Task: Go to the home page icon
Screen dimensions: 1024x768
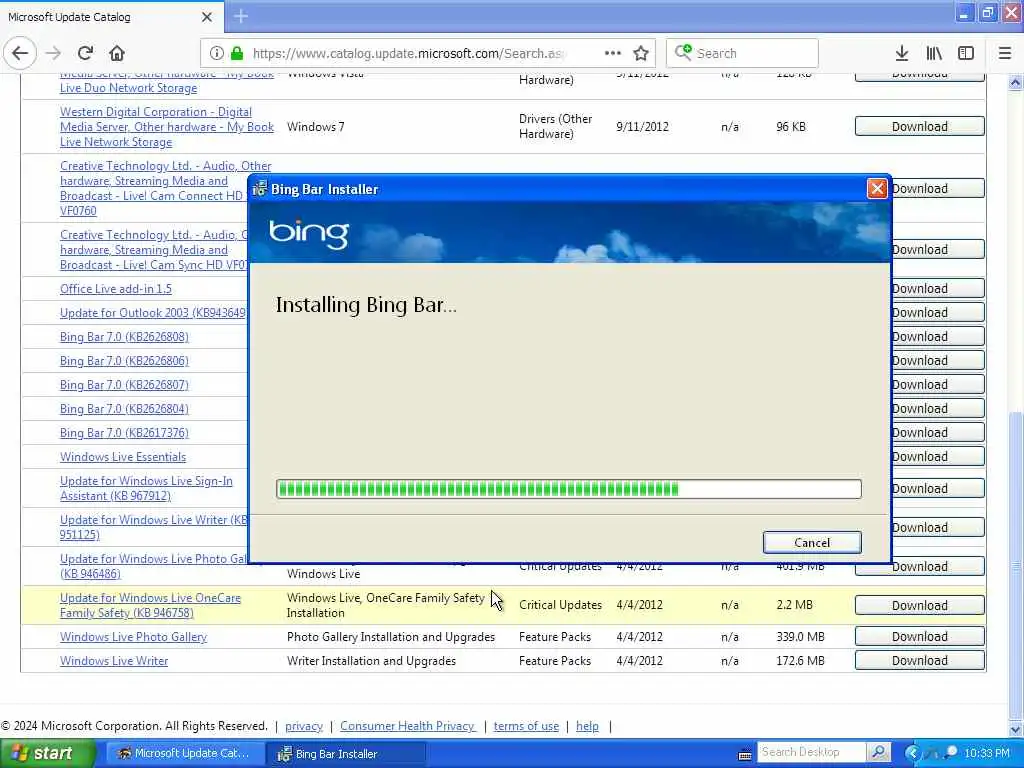Action: 117,54
